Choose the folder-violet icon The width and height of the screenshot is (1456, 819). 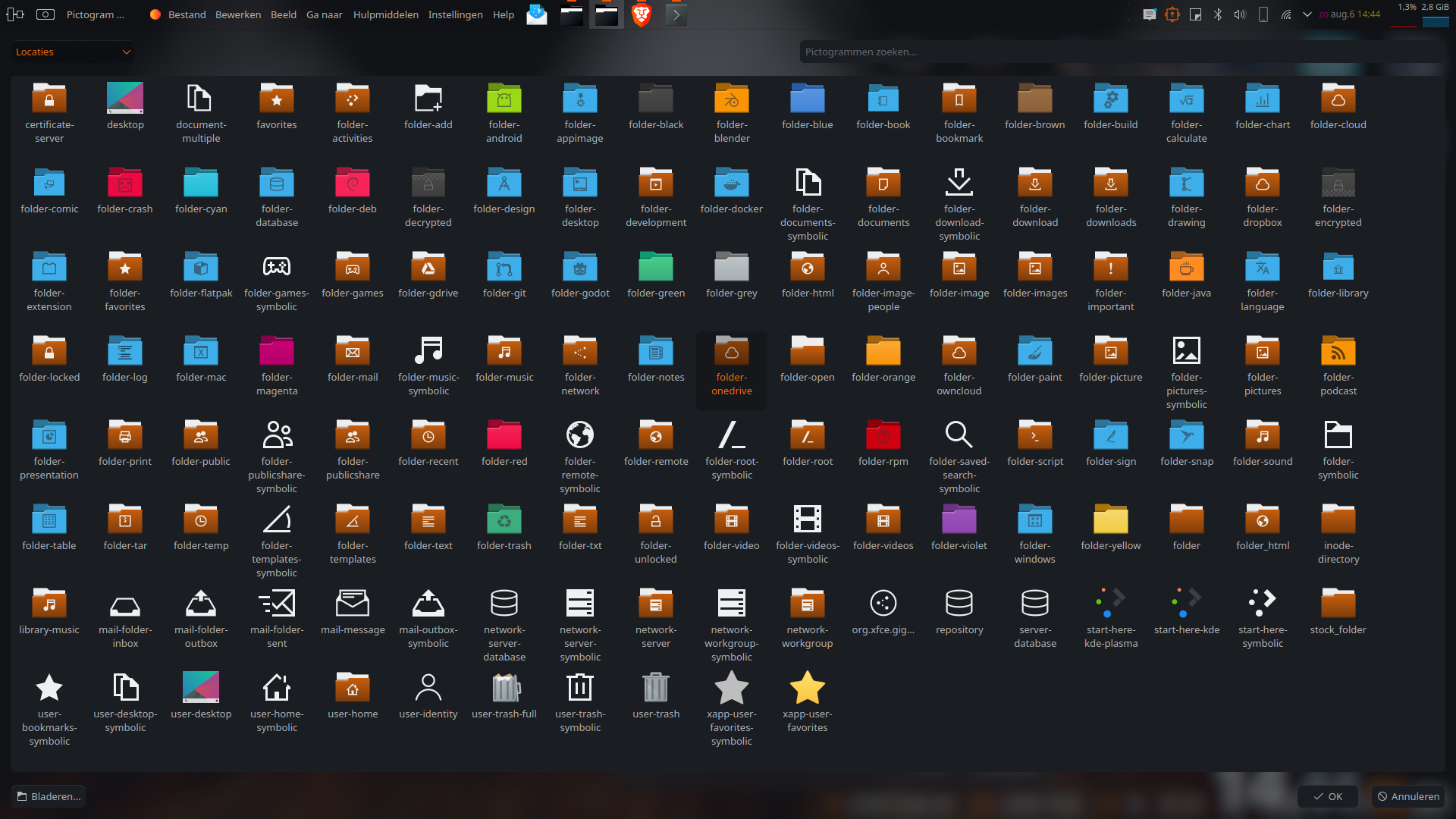pyautogui.click(x=959, y=520)
